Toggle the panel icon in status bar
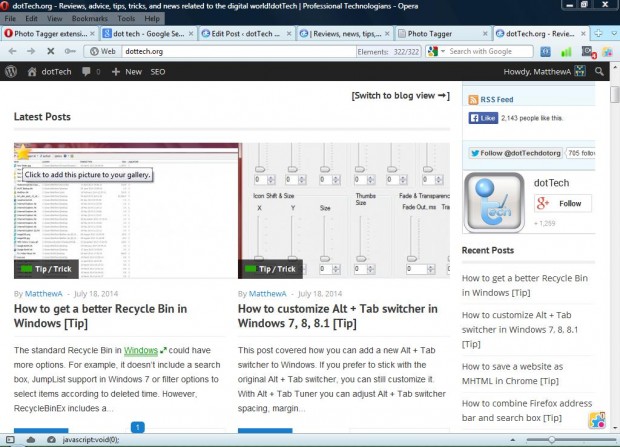The image size is (620, 447). click(10, 439)
